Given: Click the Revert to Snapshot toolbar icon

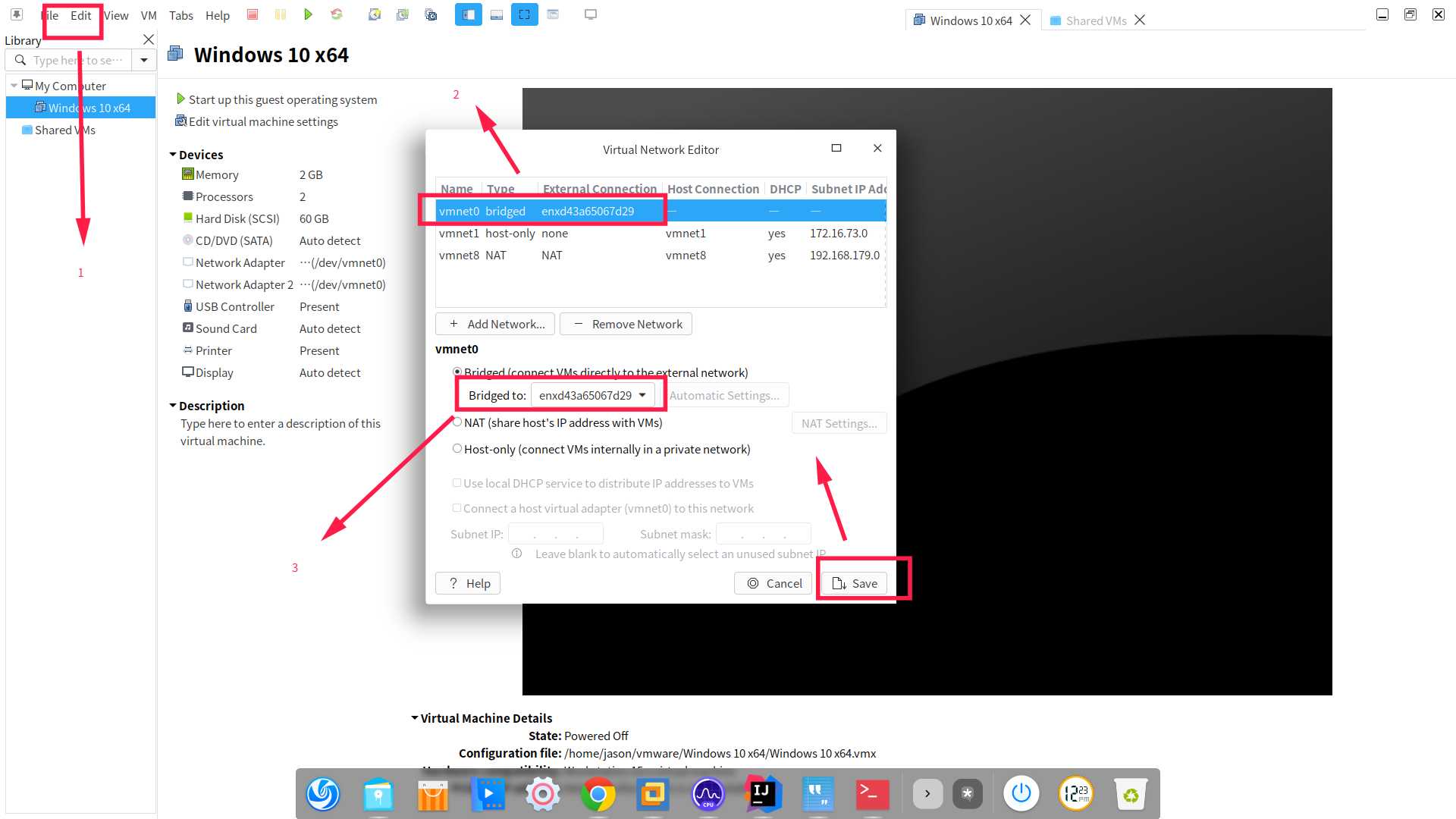Looking at the screenshot, I should click(403, 14).
